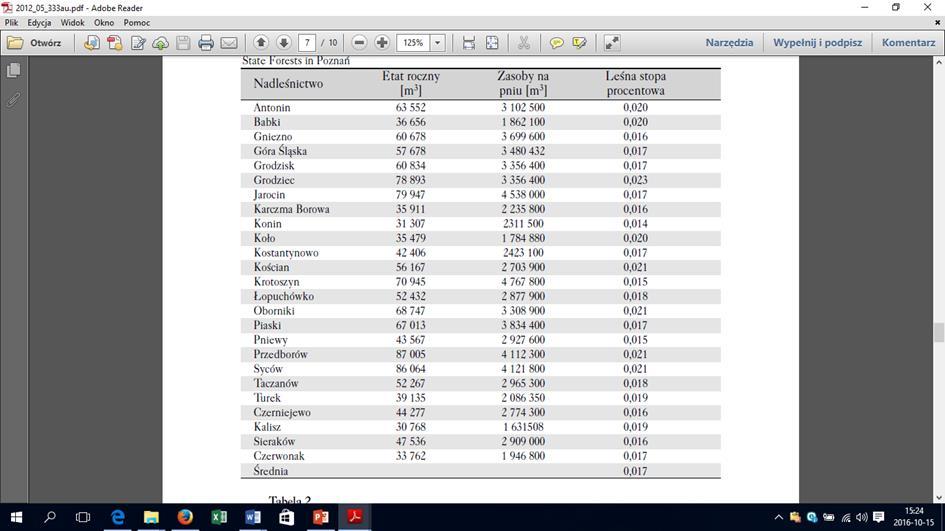Click the create PDF online icon
945x531 pixels.
click(x=92, y=43)
